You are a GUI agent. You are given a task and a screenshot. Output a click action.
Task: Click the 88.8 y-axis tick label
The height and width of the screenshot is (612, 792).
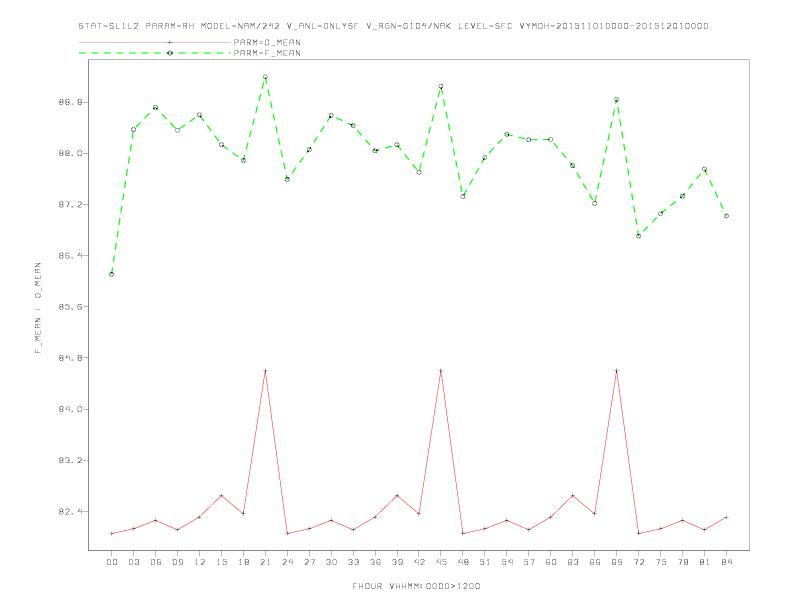point(70,103)
